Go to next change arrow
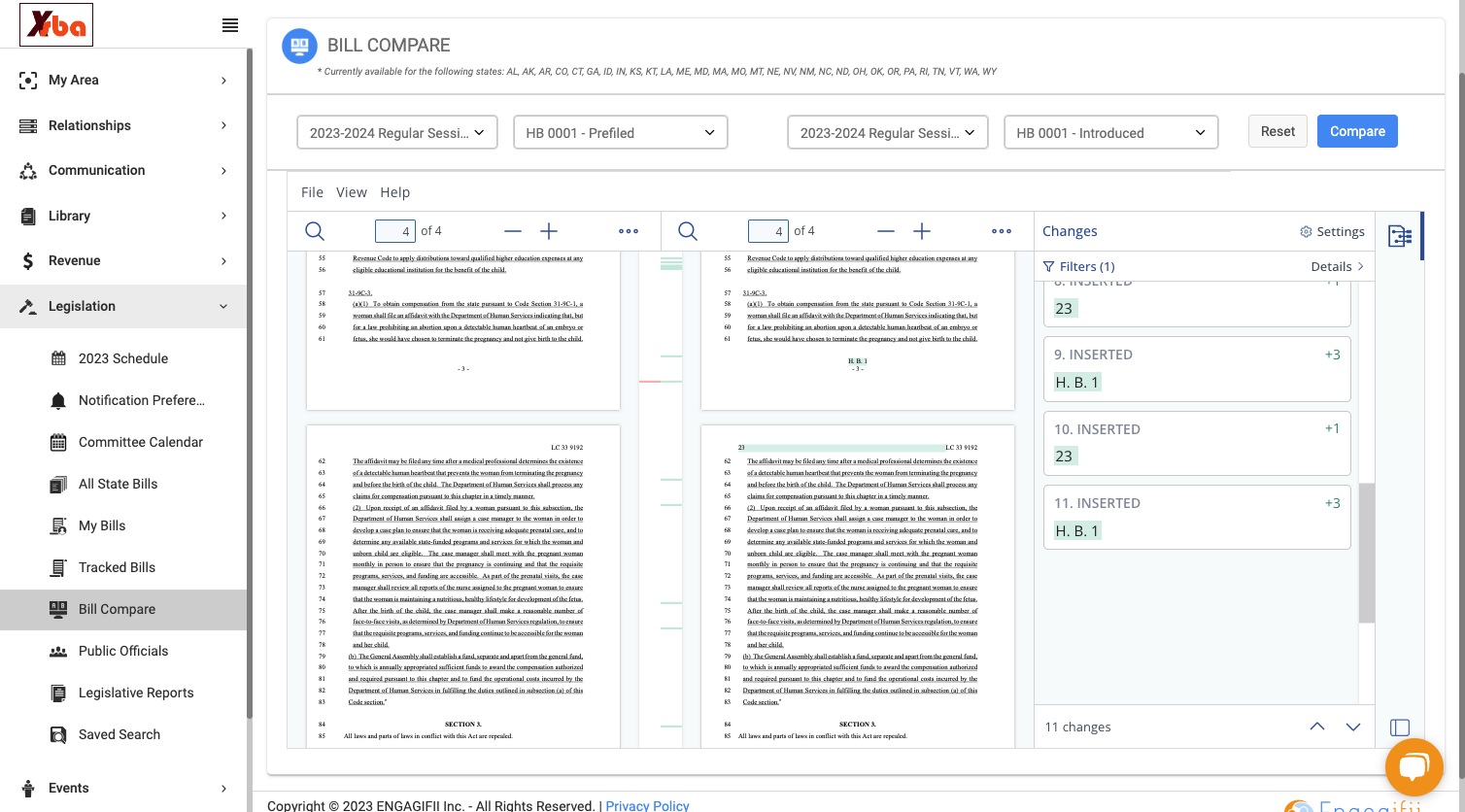The width and height of the screenshot is (1465, 812). pos(1353,727)
